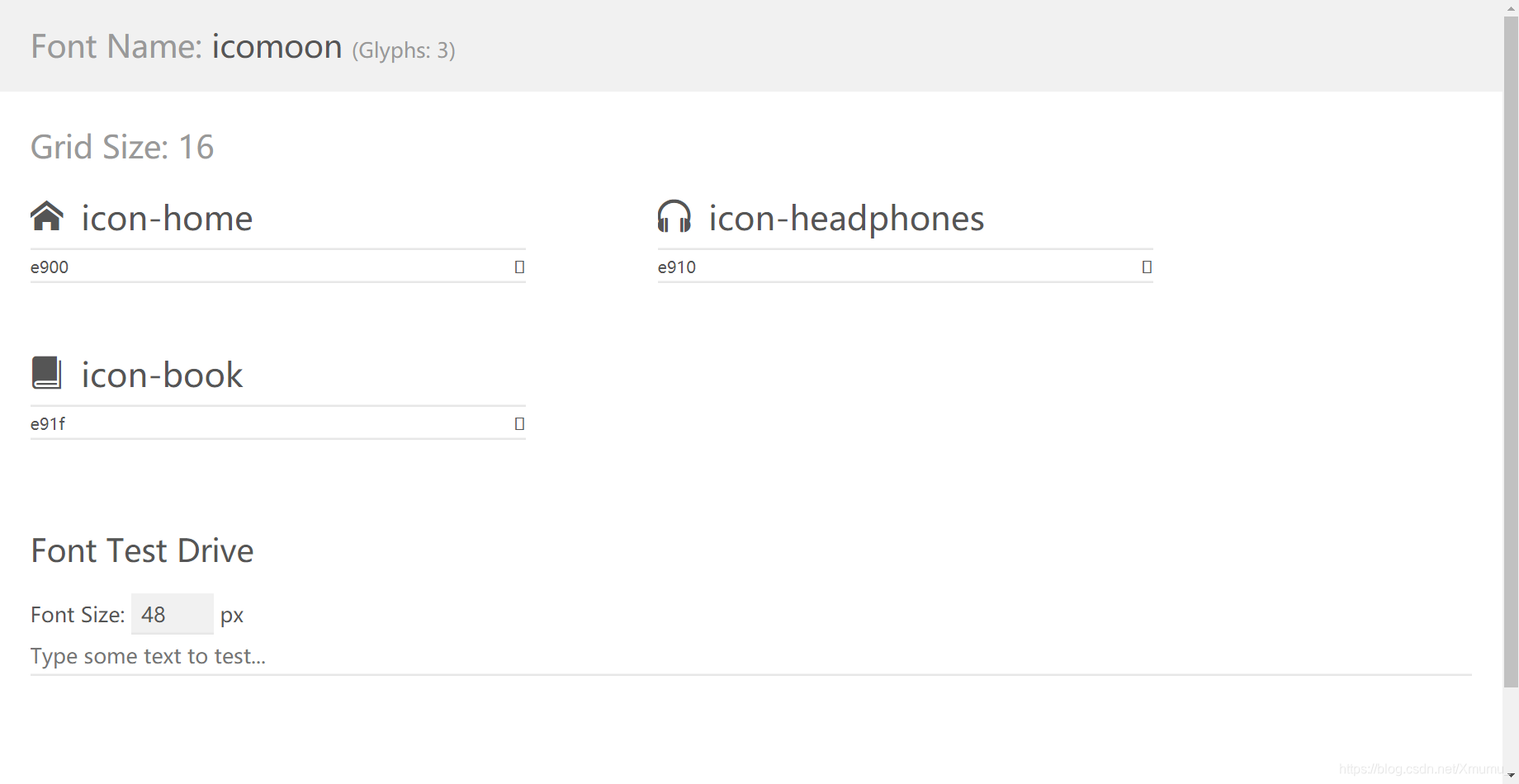This screenshot has width=1519, height=784.
Task: Click the glyph character box beside e910
Action: (x=1147, y=267)
